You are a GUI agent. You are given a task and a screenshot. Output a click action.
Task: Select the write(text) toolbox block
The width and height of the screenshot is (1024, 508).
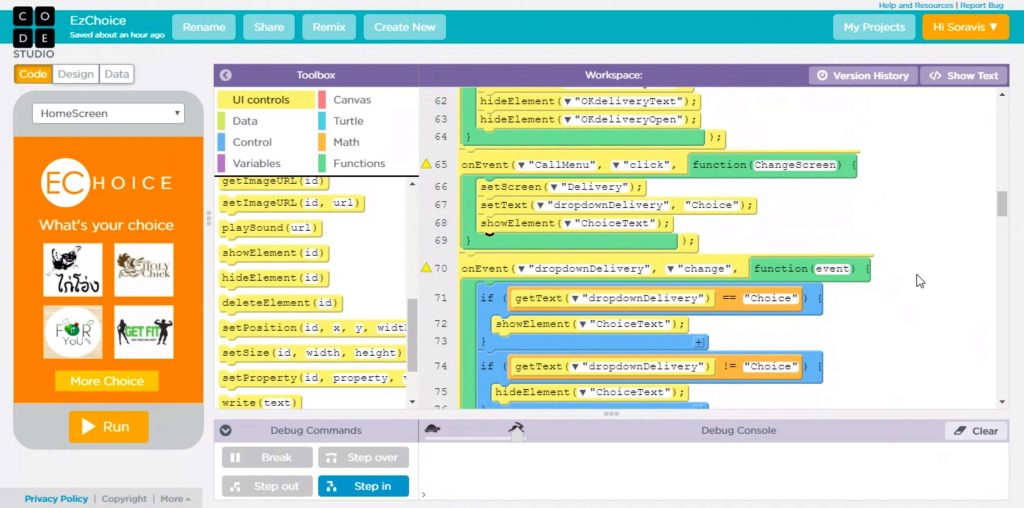tap(260, 403)
